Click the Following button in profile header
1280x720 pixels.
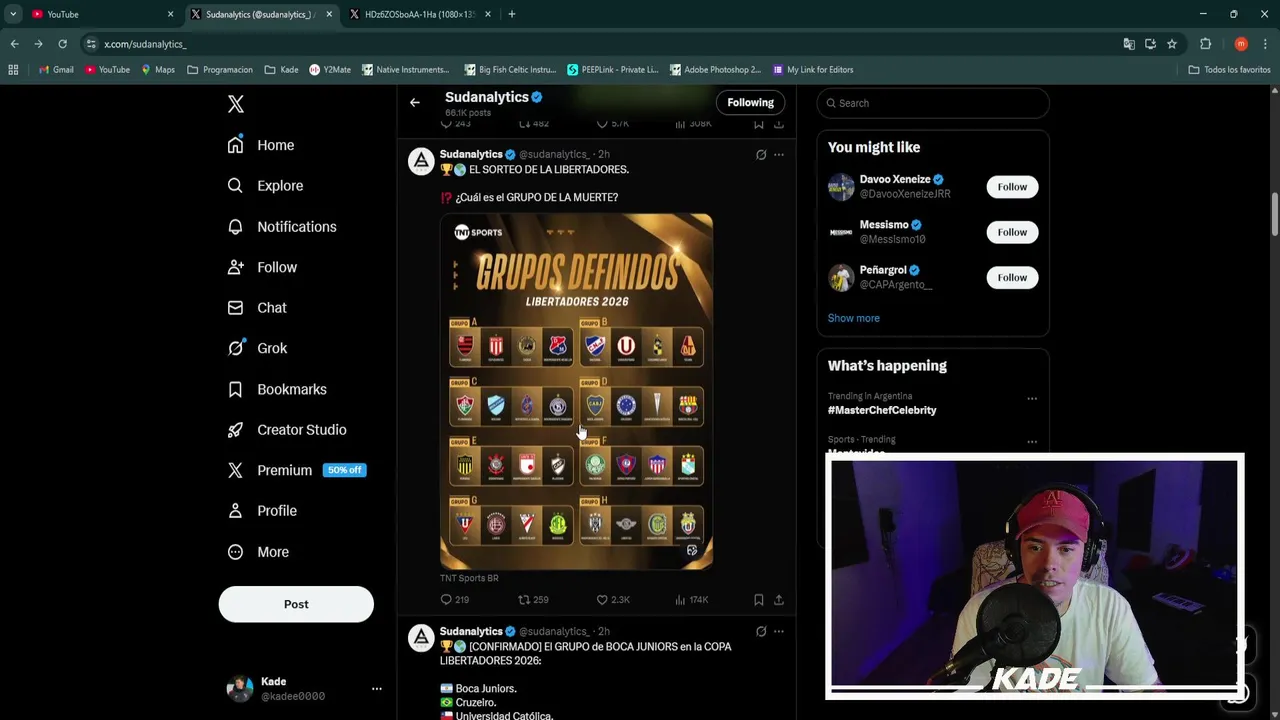750,102
